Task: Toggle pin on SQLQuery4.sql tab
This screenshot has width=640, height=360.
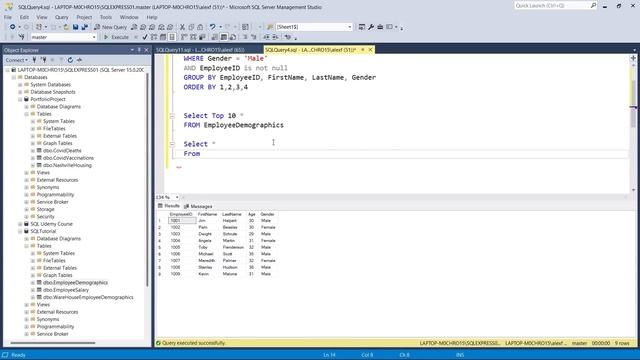Action: coord(362,50)
